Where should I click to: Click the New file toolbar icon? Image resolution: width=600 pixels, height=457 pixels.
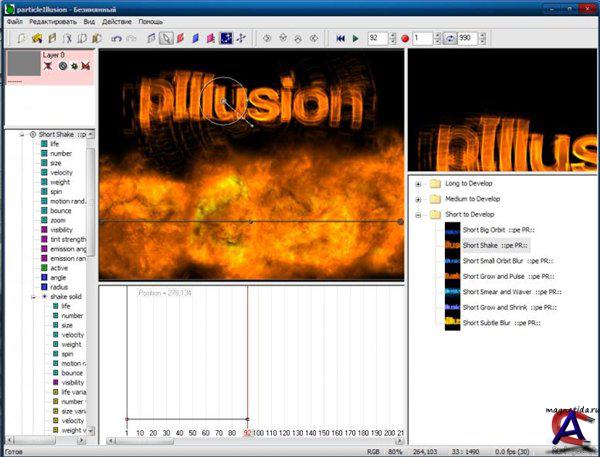(x=22, y=38)
